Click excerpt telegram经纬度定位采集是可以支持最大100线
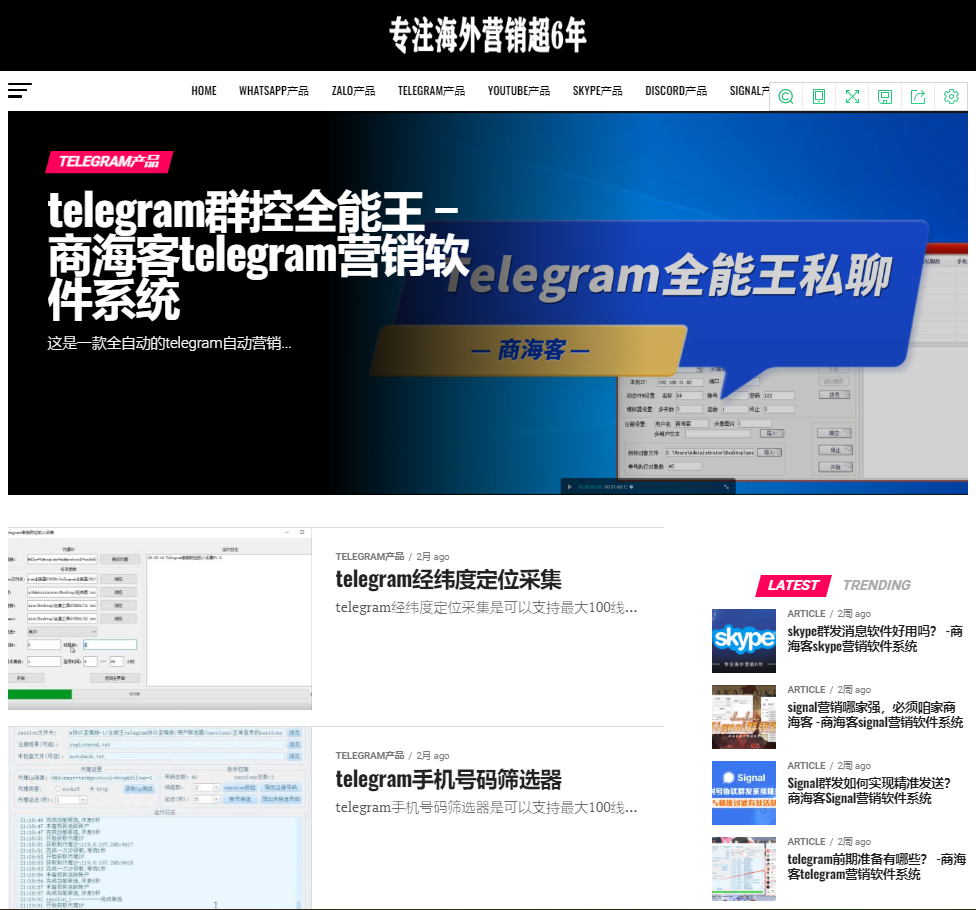Viewport: 976px width, 910px height. click(x=486, y=607)
